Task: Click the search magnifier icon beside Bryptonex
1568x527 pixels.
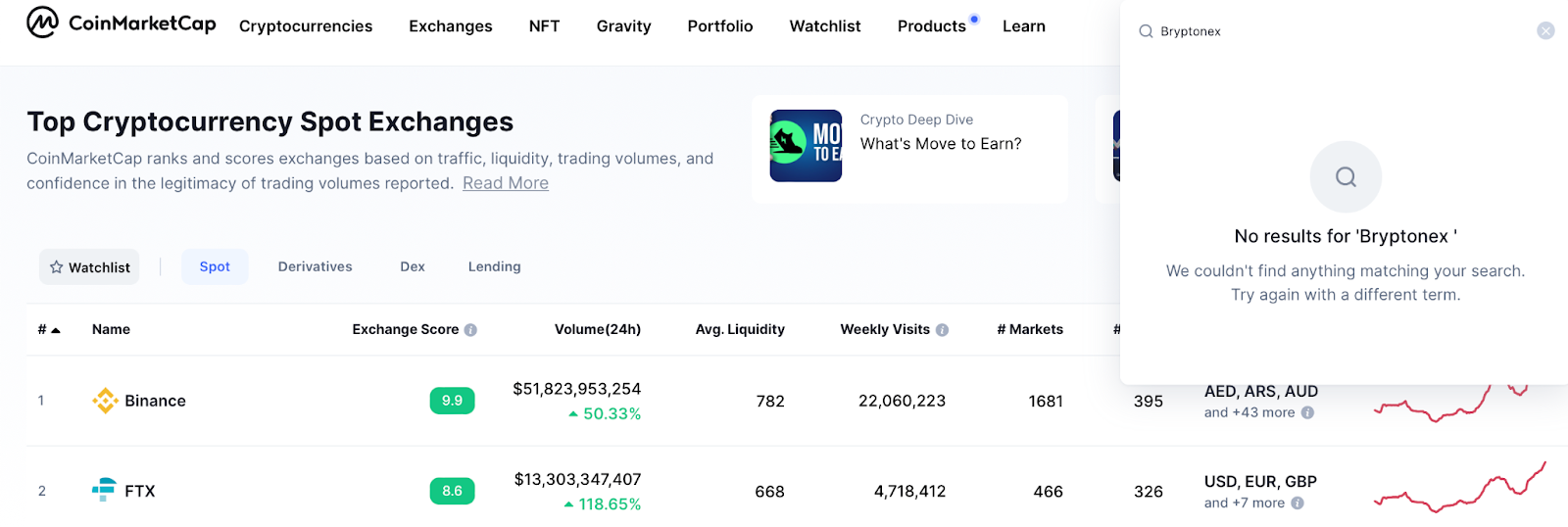Action: click(x=1146, y=31)
